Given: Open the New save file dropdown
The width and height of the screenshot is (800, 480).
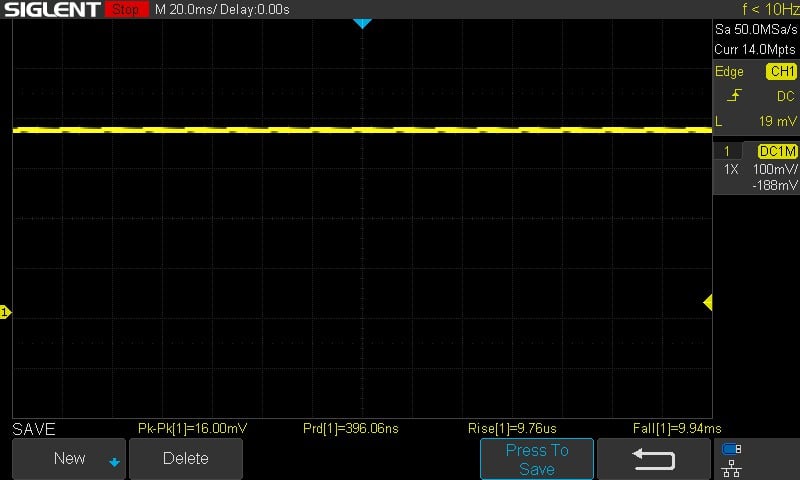Looking at the screenshot, I should point(69,459).
